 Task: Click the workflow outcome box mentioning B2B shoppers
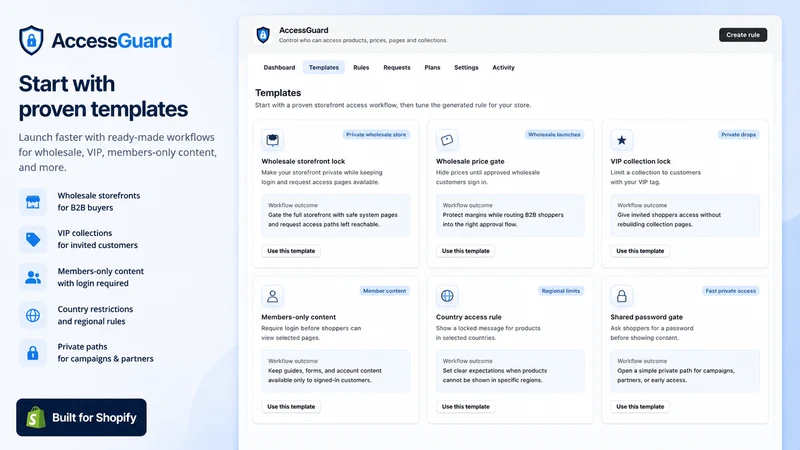coord(510,215)
